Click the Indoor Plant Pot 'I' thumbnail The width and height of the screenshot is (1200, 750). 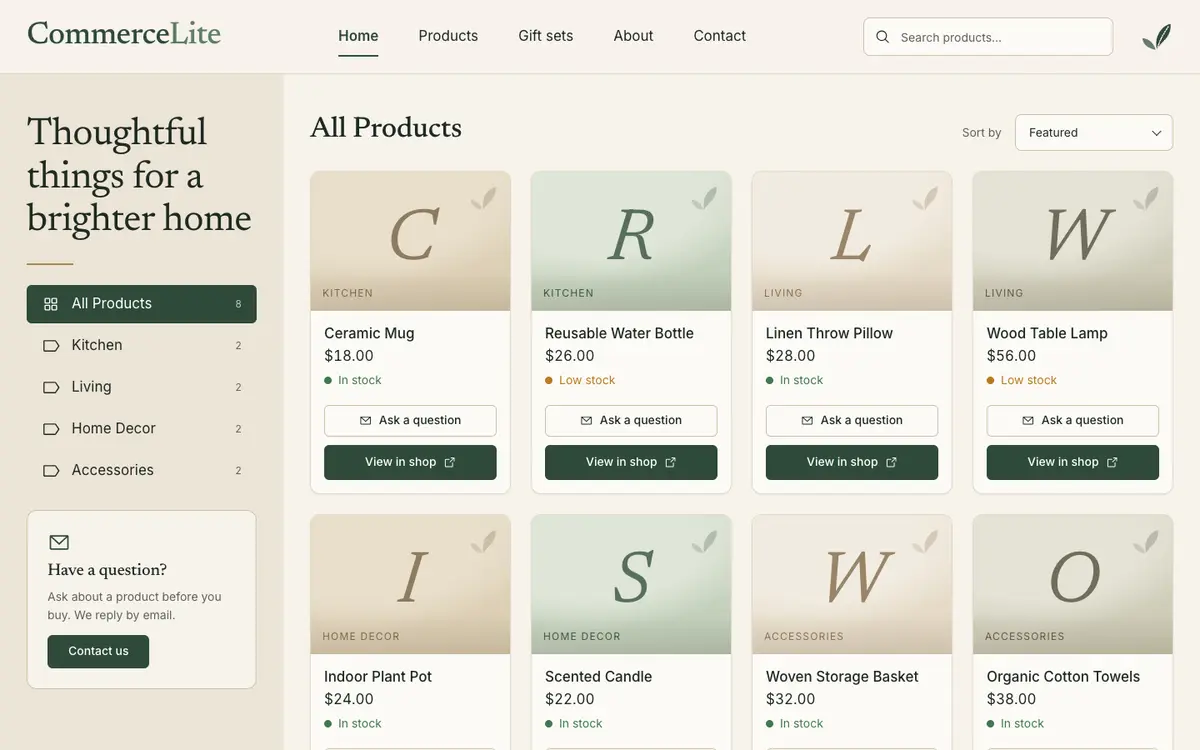pos(410,585)
